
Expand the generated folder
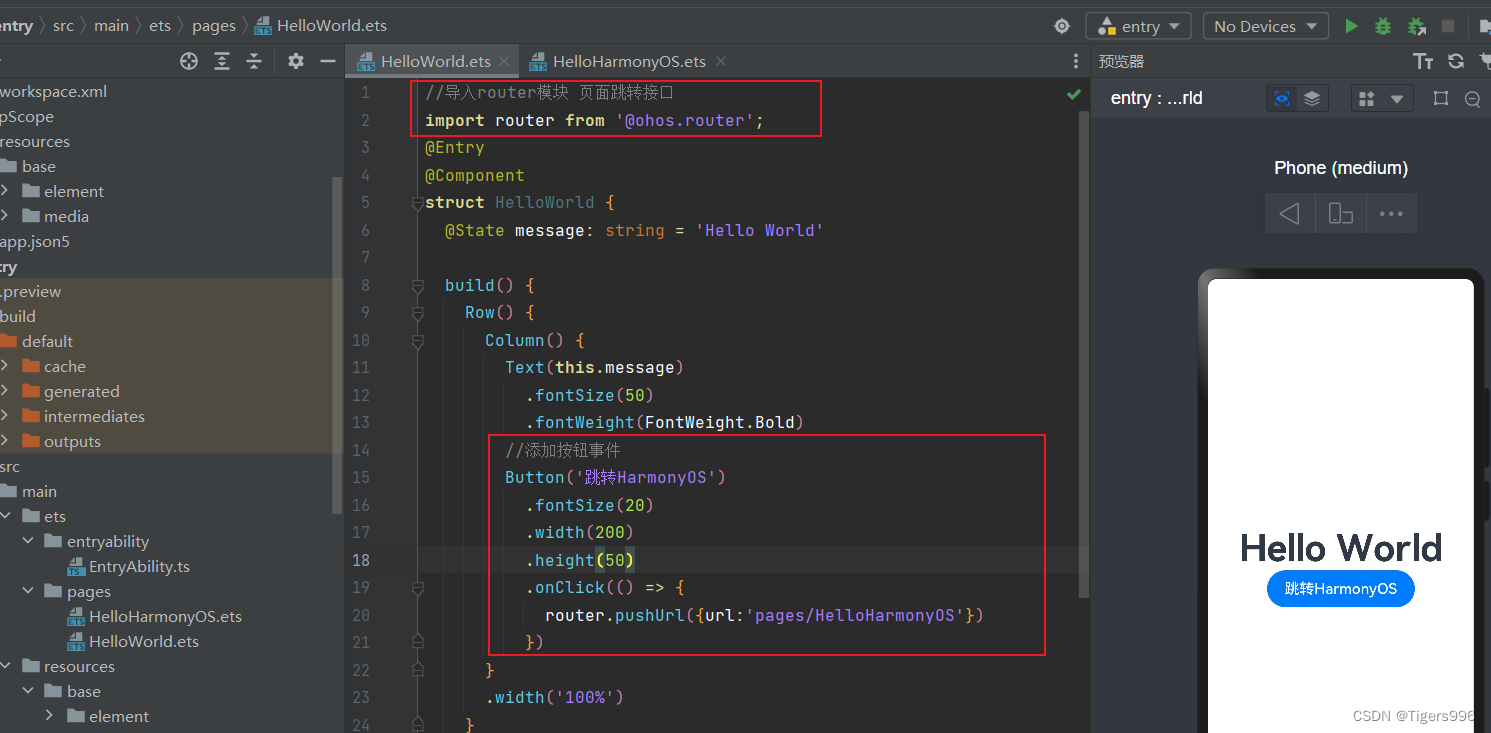(x=5, y=391)
